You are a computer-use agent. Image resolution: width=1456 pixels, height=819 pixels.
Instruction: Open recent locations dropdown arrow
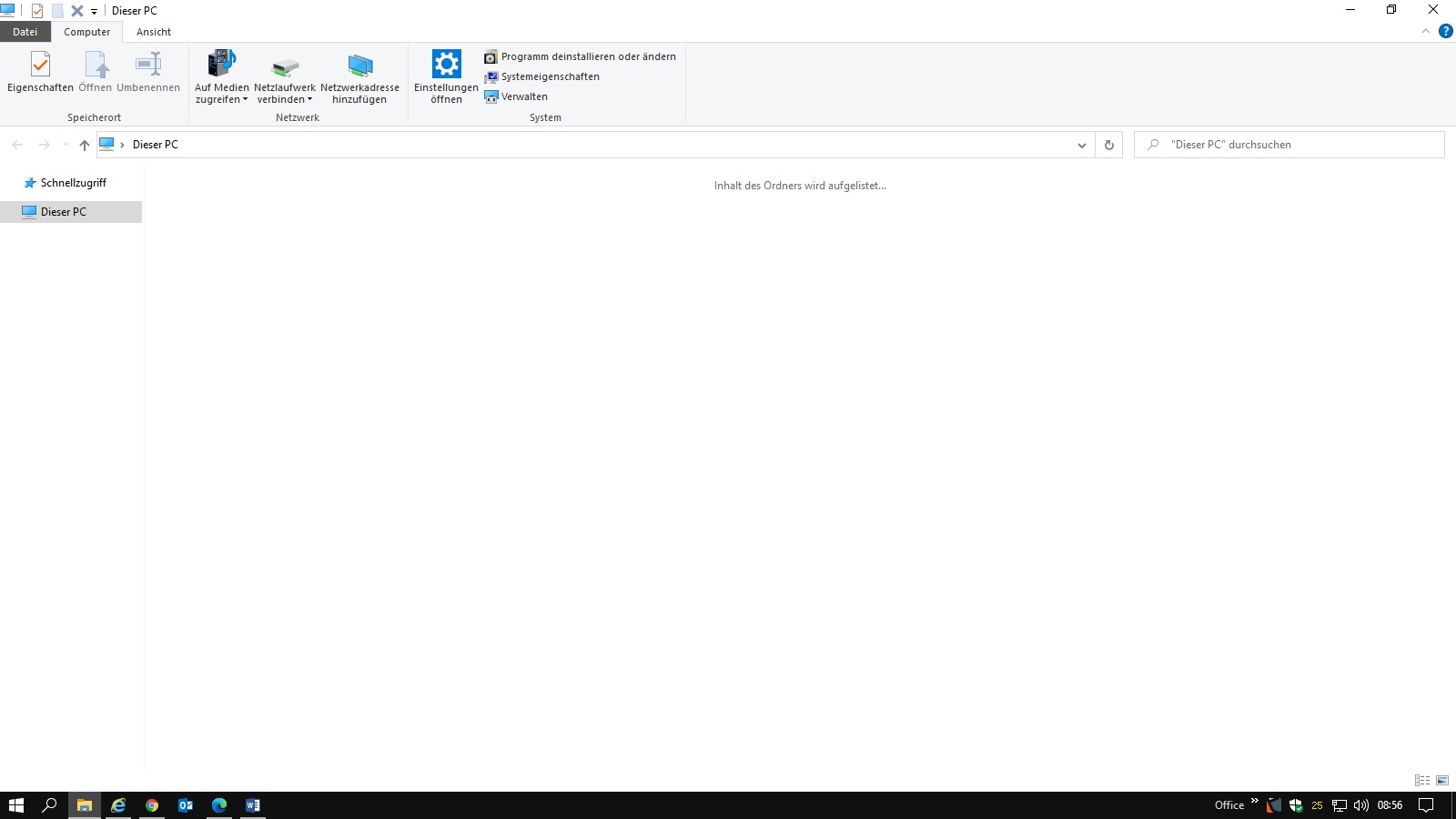click(x=66, y=145)
